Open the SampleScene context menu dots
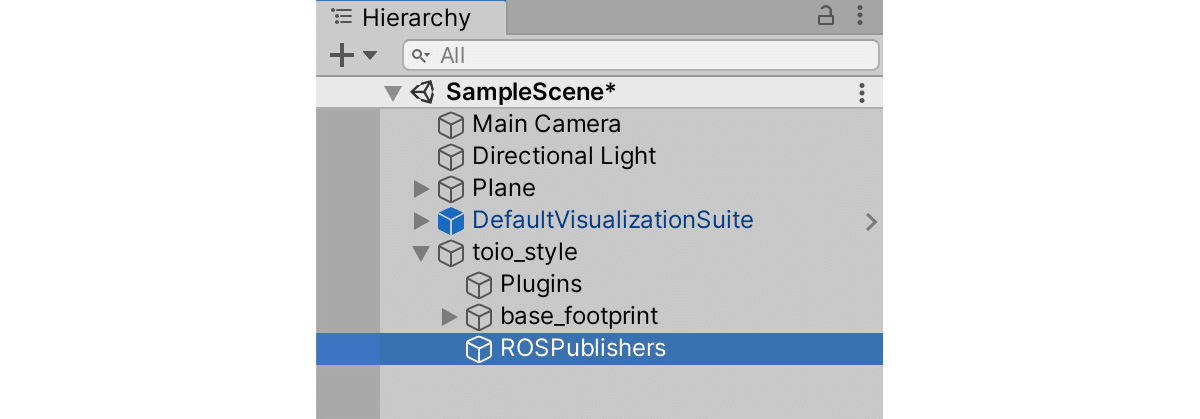This screenshot has height=419, width=1200. pyautogui.click(x=862, y=93)
